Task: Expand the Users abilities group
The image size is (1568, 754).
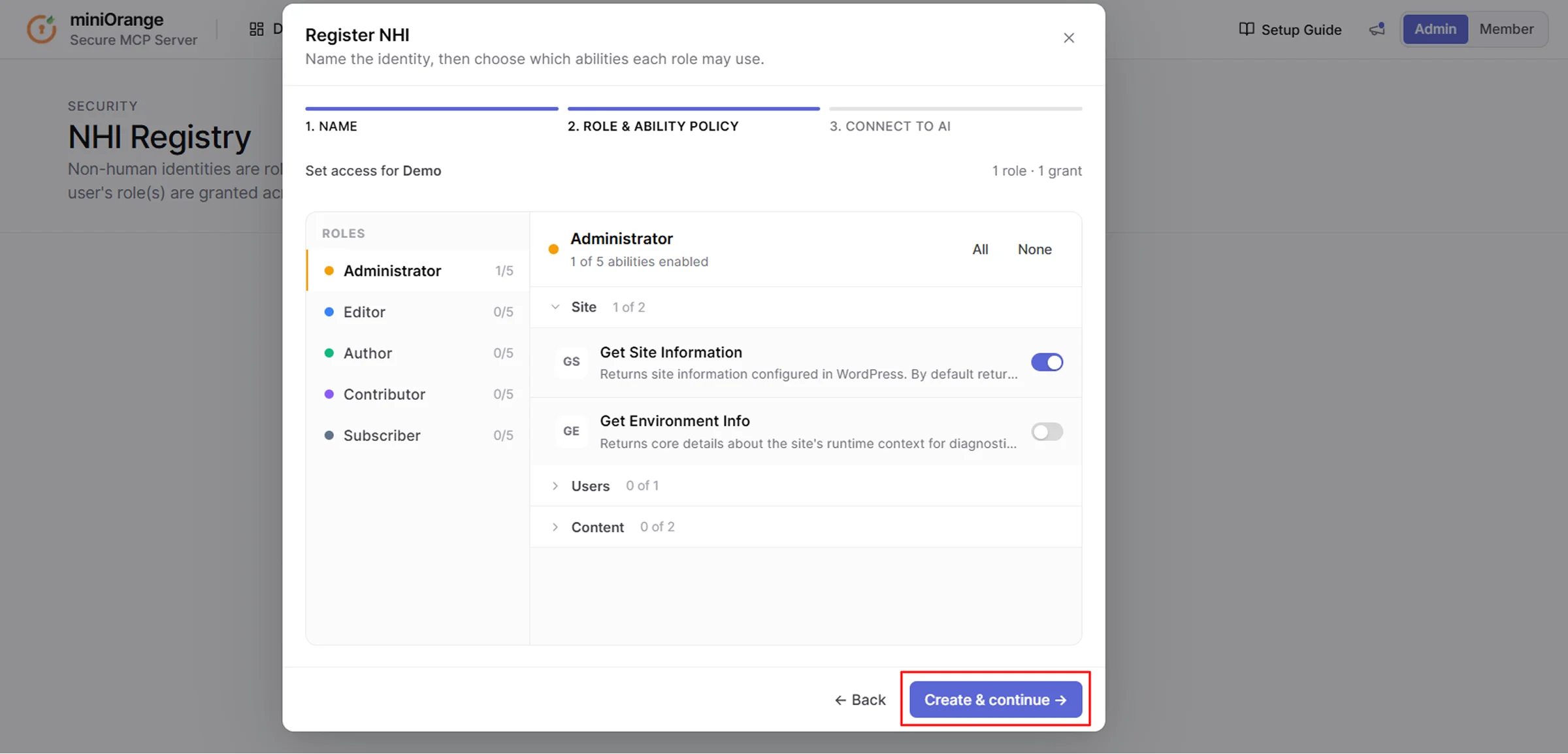Action: pos(555,485)
